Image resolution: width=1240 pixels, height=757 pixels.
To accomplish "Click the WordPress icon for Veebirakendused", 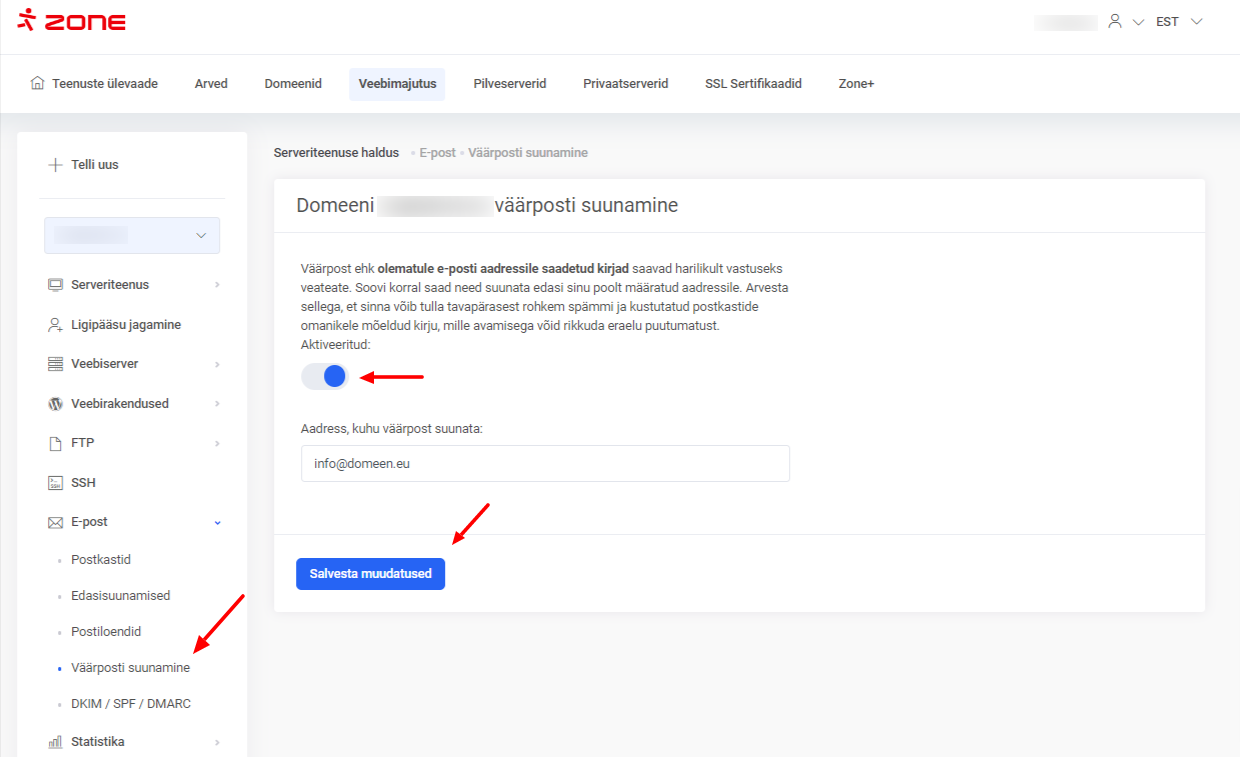I will click(x=55, y=404).
